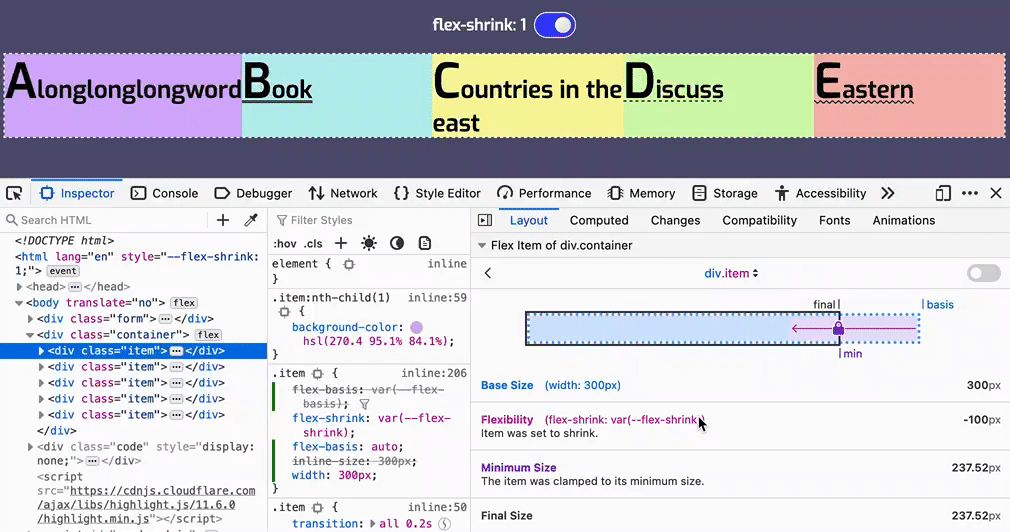Open the DevTools three-dot options menu
Screen dimensions: 1010x532
[970, 193]
